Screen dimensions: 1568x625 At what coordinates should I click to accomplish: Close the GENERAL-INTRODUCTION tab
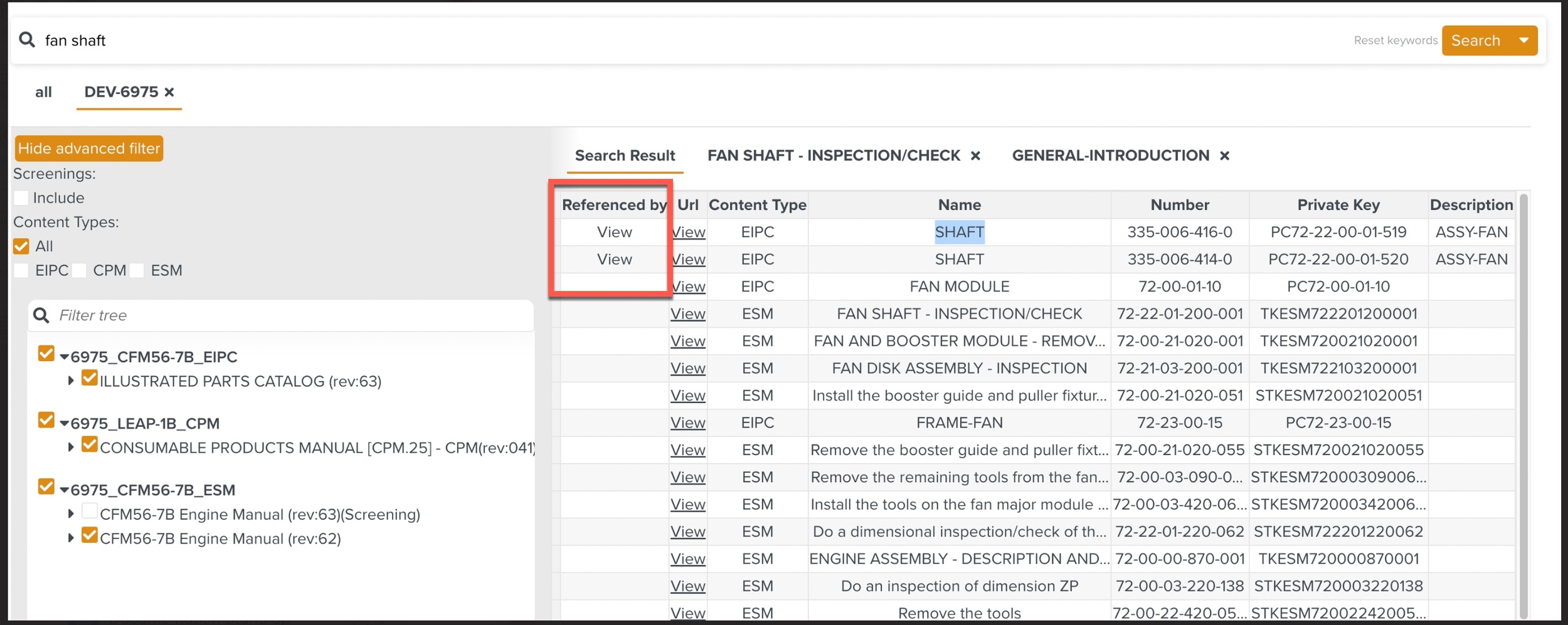click(x=1224, y=155)
